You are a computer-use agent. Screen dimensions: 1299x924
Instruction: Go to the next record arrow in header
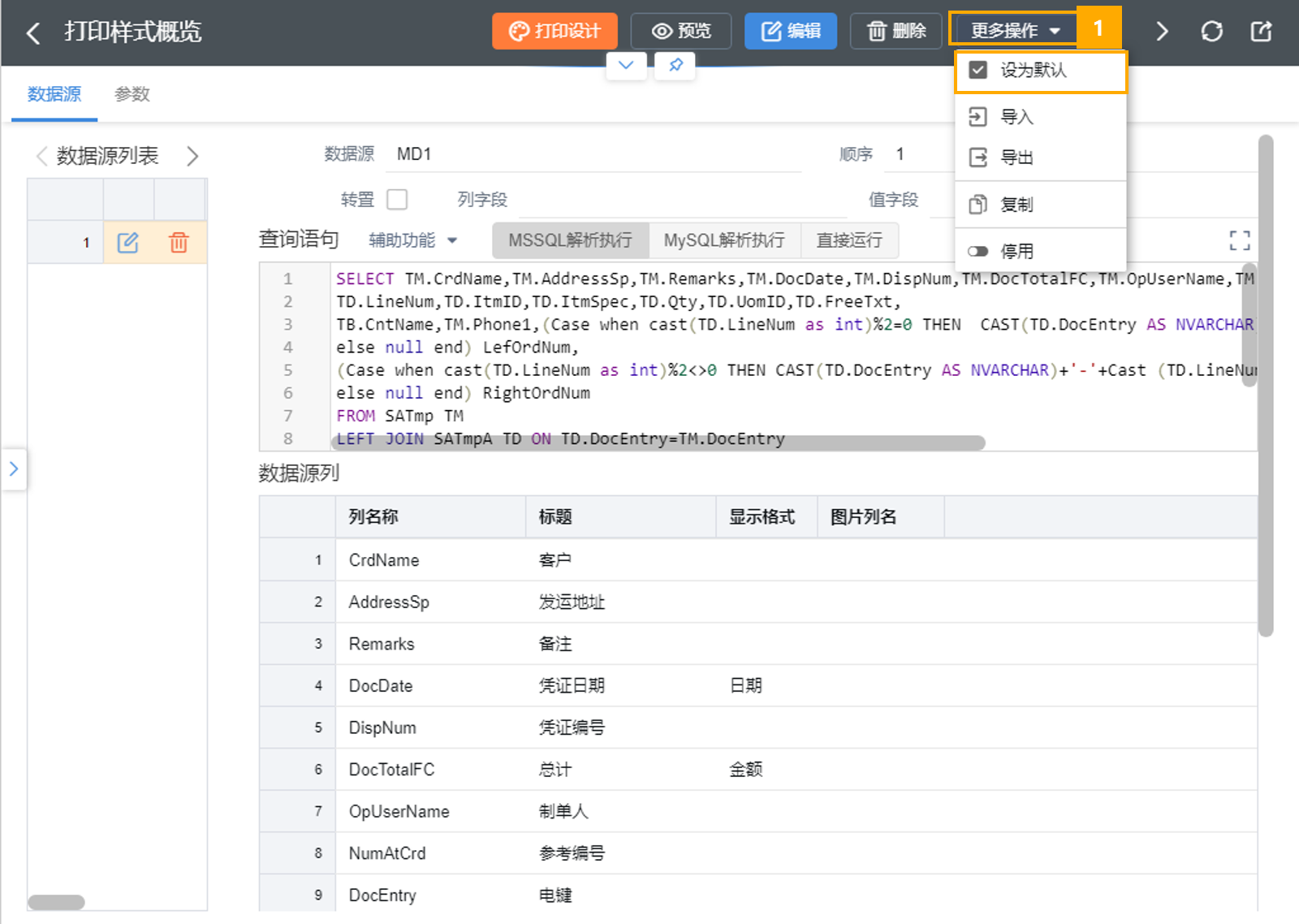1162,32
